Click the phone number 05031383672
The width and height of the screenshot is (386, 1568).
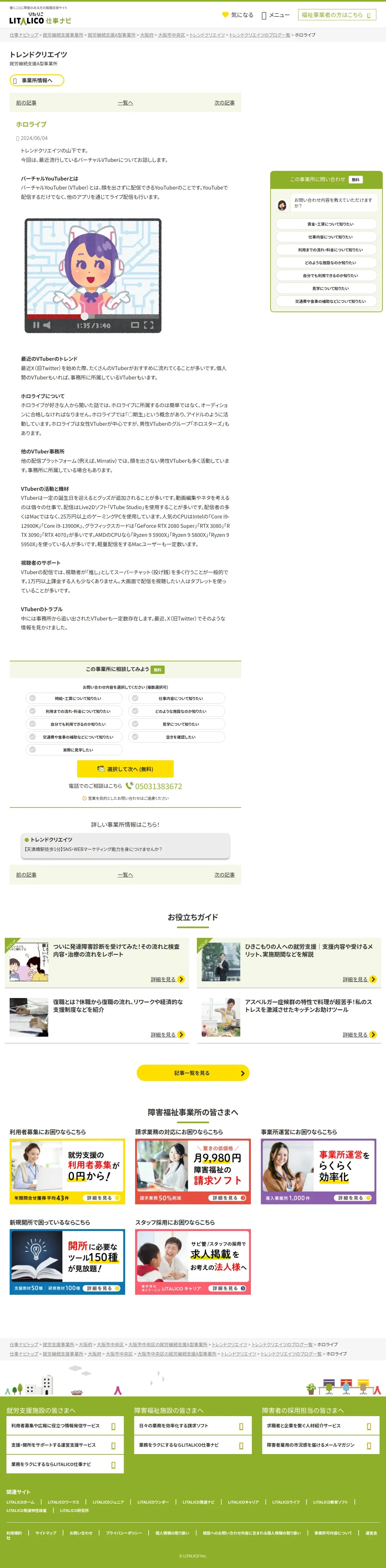pyautogui.click(x=158, y=786)
